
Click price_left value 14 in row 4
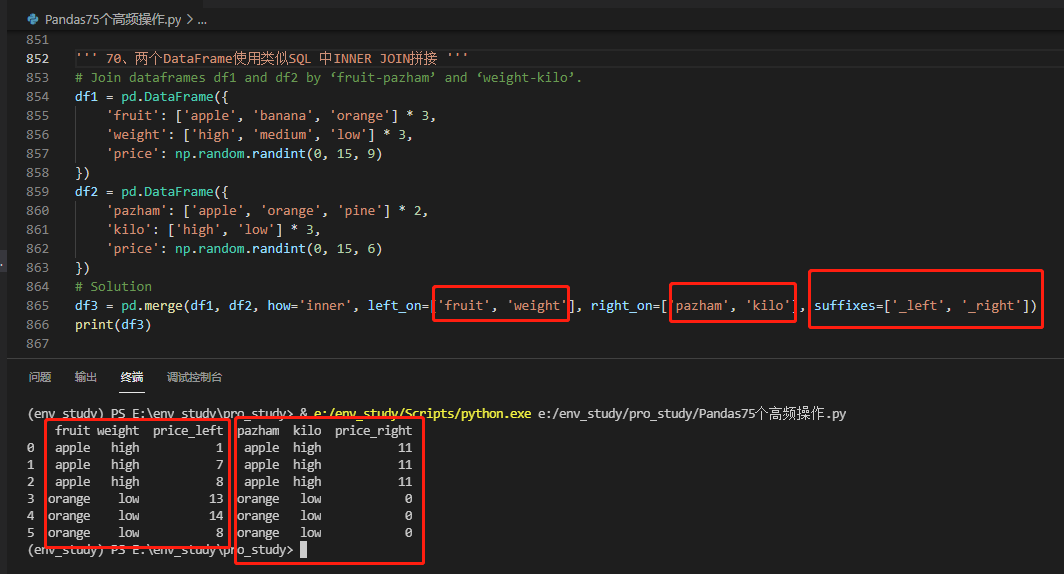[216, 516]
